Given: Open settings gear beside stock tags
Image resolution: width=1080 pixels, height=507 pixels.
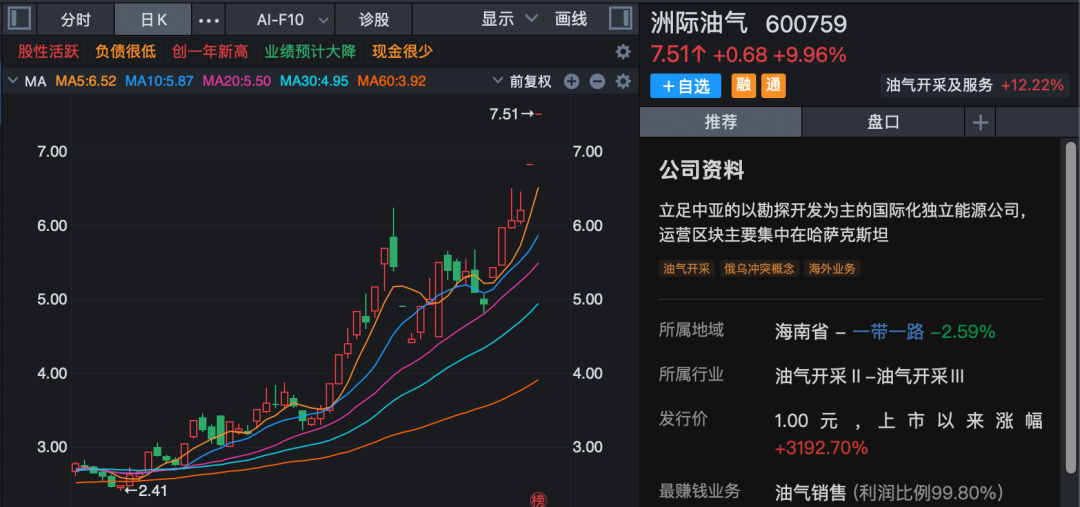Looking at the screenshot, I should click(x=623, y=52).
